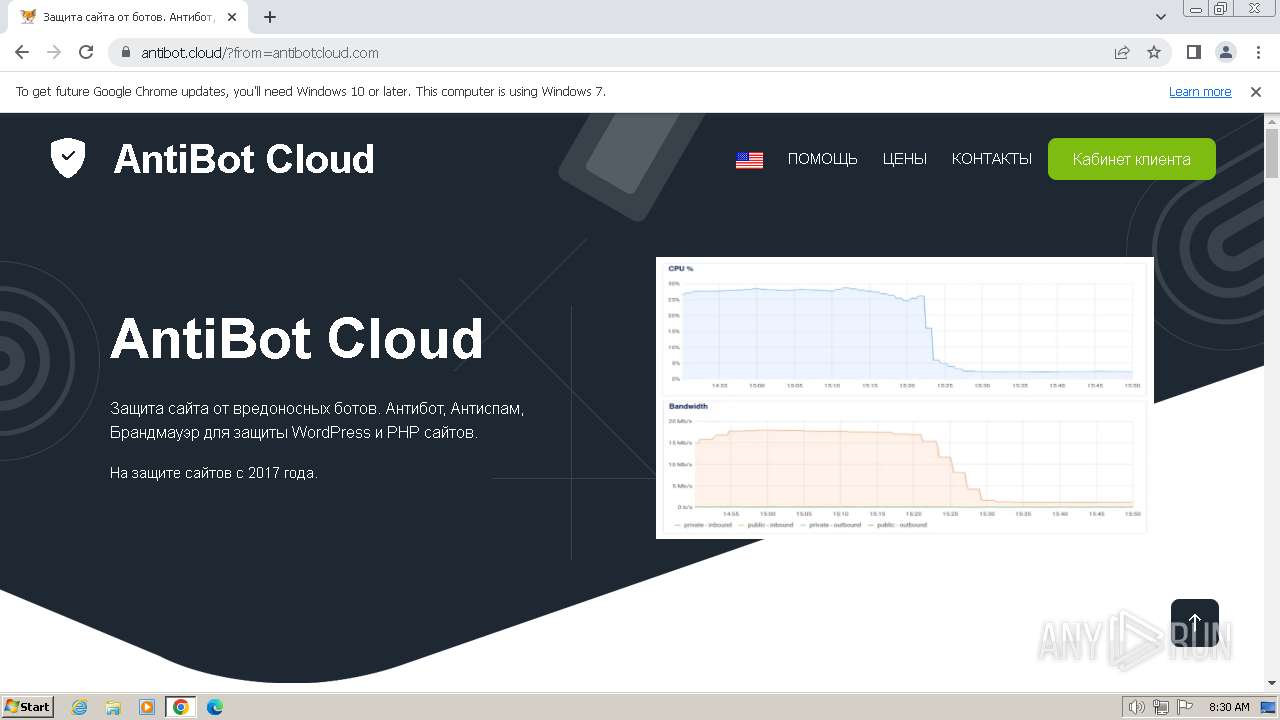Expand the tab search chevron

[1161, 17]
